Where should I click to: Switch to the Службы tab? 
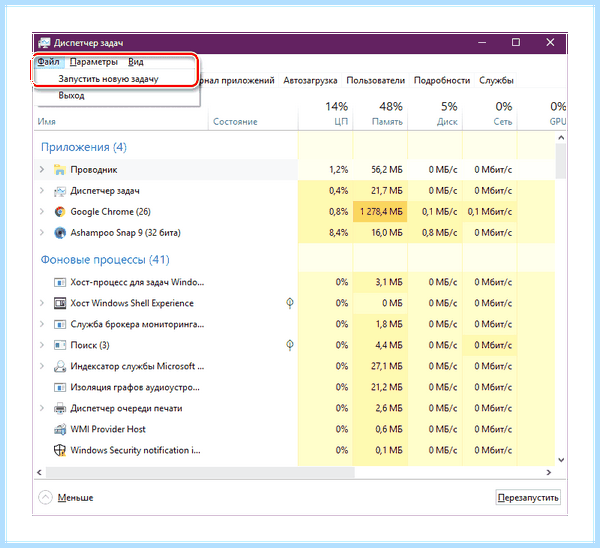pyautogui.click(x=496, y=80)
